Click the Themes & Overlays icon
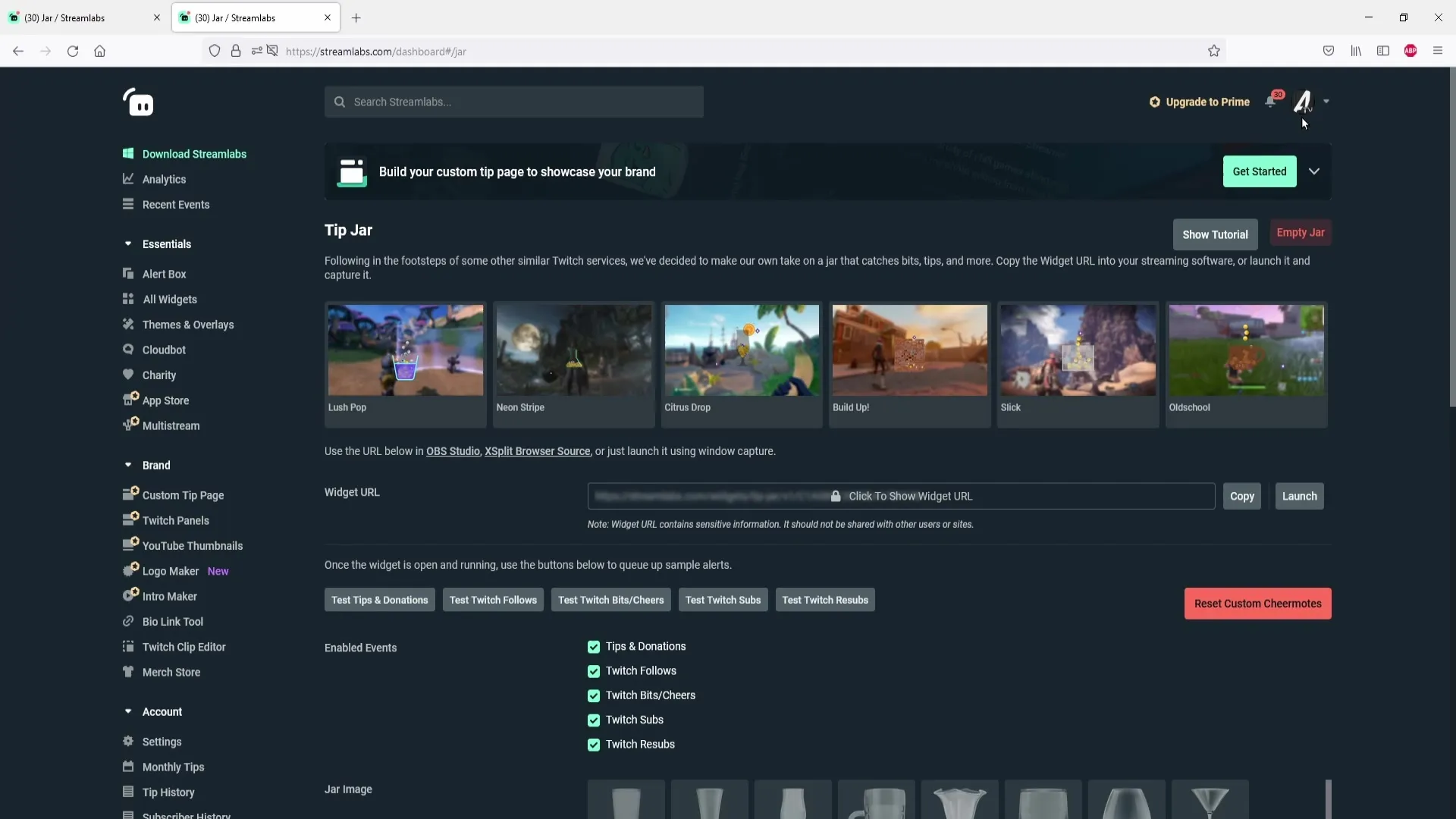This screenshot has width=1456, height=819. [128, 324]
